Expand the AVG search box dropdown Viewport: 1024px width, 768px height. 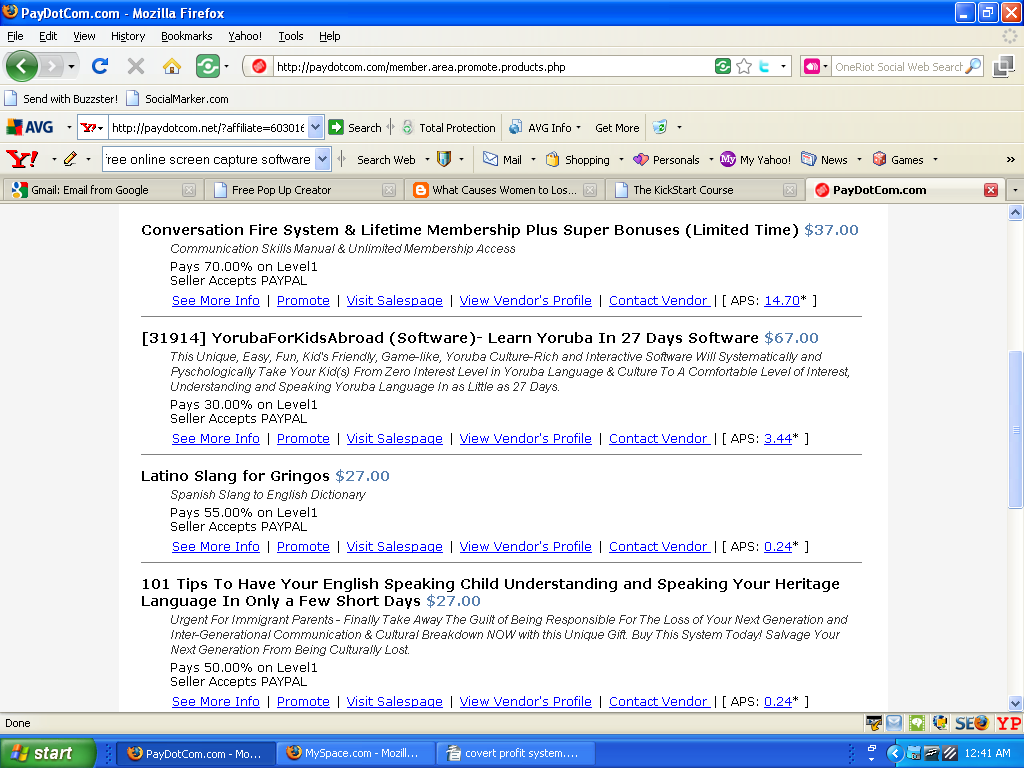click(316, 128)
